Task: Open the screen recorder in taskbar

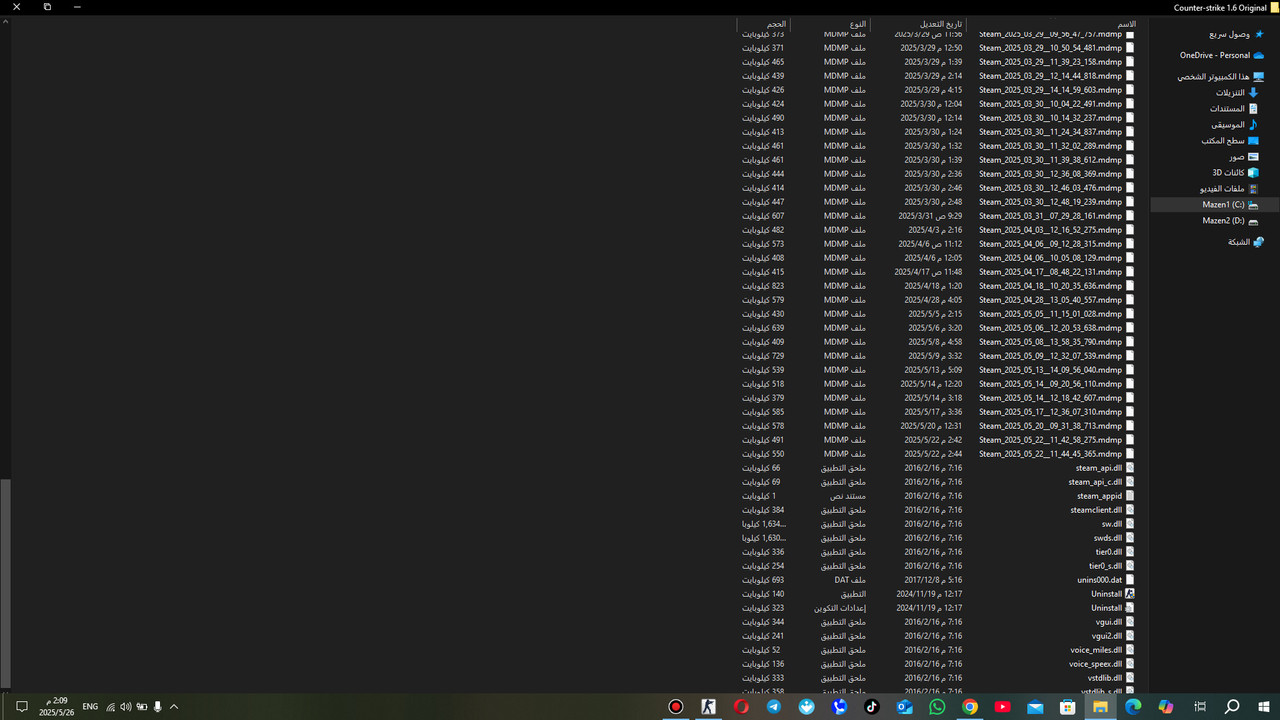Action: click(x=676, y=707)
